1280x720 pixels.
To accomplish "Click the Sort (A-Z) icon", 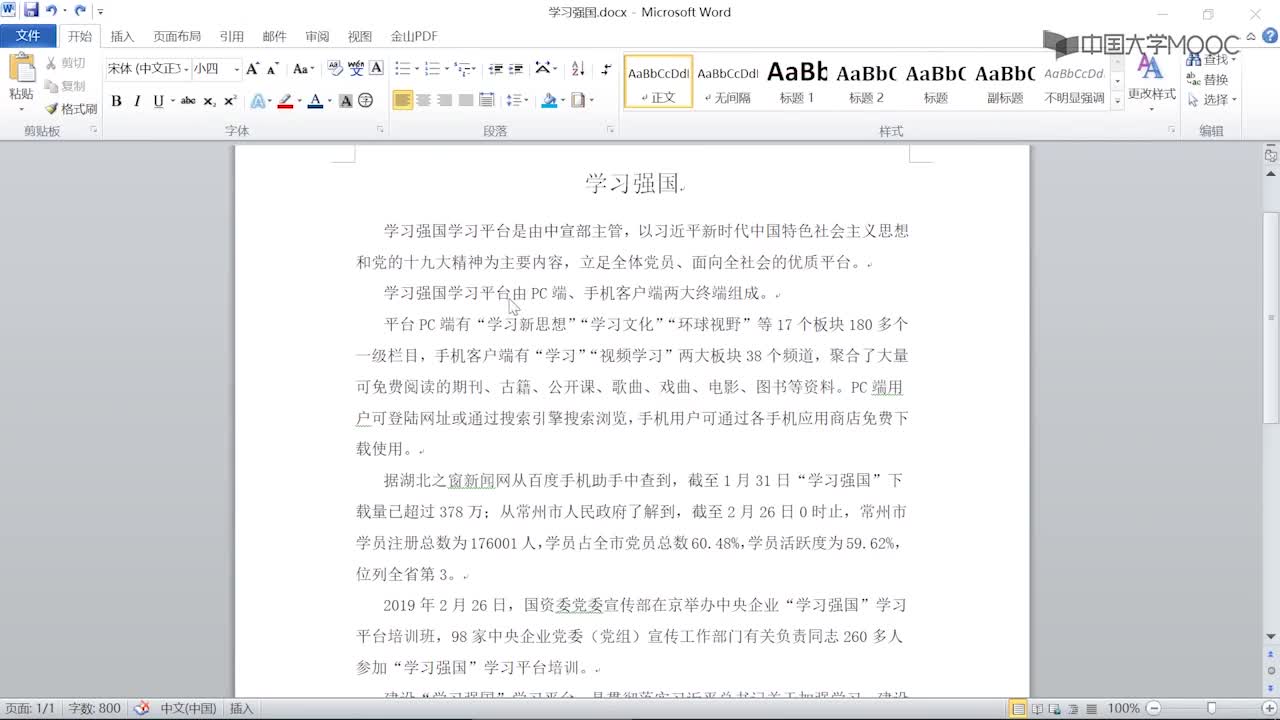I will pyautogui.click(x=578, y=69).
